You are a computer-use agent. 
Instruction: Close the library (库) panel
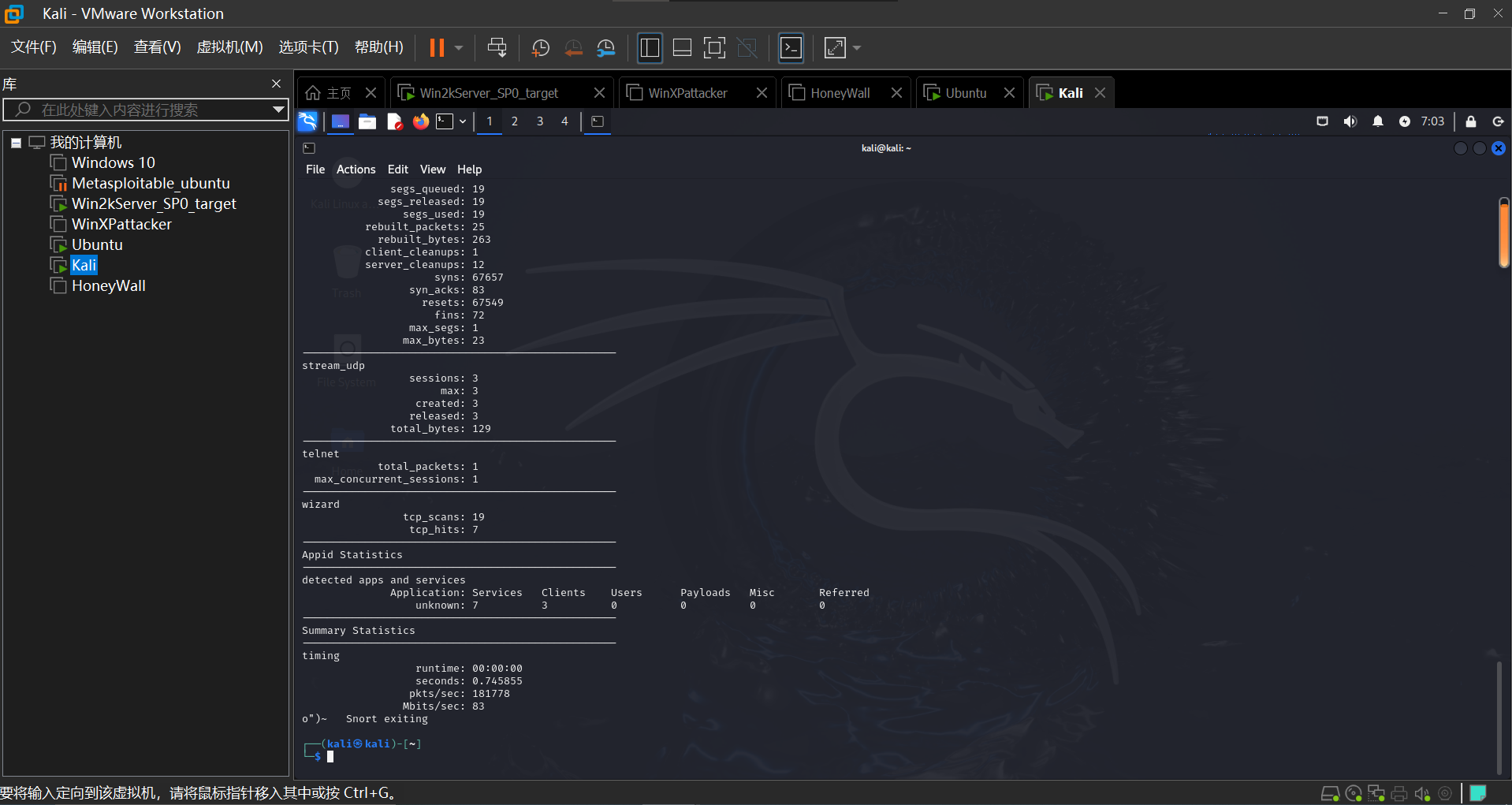coord(276,84)
